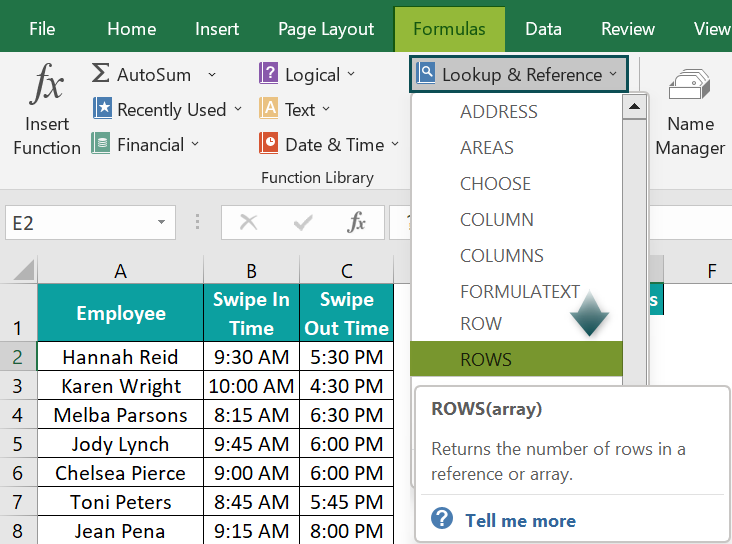This screenshot has height=544, width=732.
Task: Click the AutoSum sigma icon
Action: [x=100, y=73]
